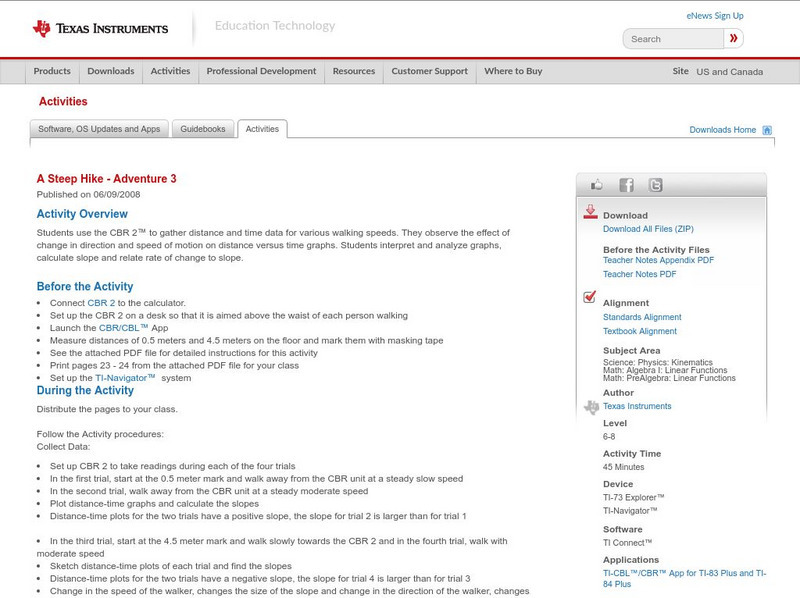The image size is (800, 598).
Task: Open Teacher Notes Appendix PDF
Action: tap(658, 260)
